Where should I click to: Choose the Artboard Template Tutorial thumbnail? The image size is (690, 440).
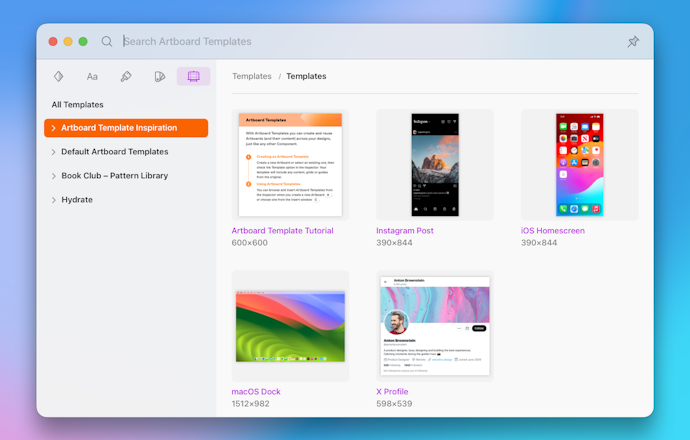pos(290,164)
